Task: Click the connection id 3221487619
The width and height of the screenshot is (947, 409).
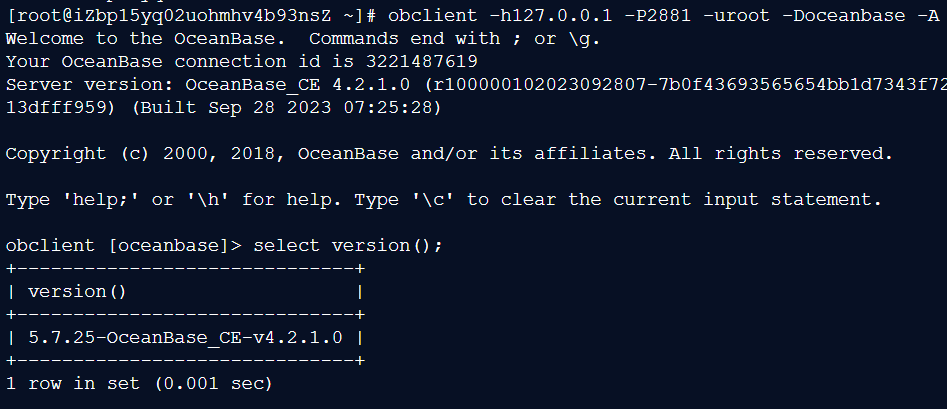Action: (422, 62)
